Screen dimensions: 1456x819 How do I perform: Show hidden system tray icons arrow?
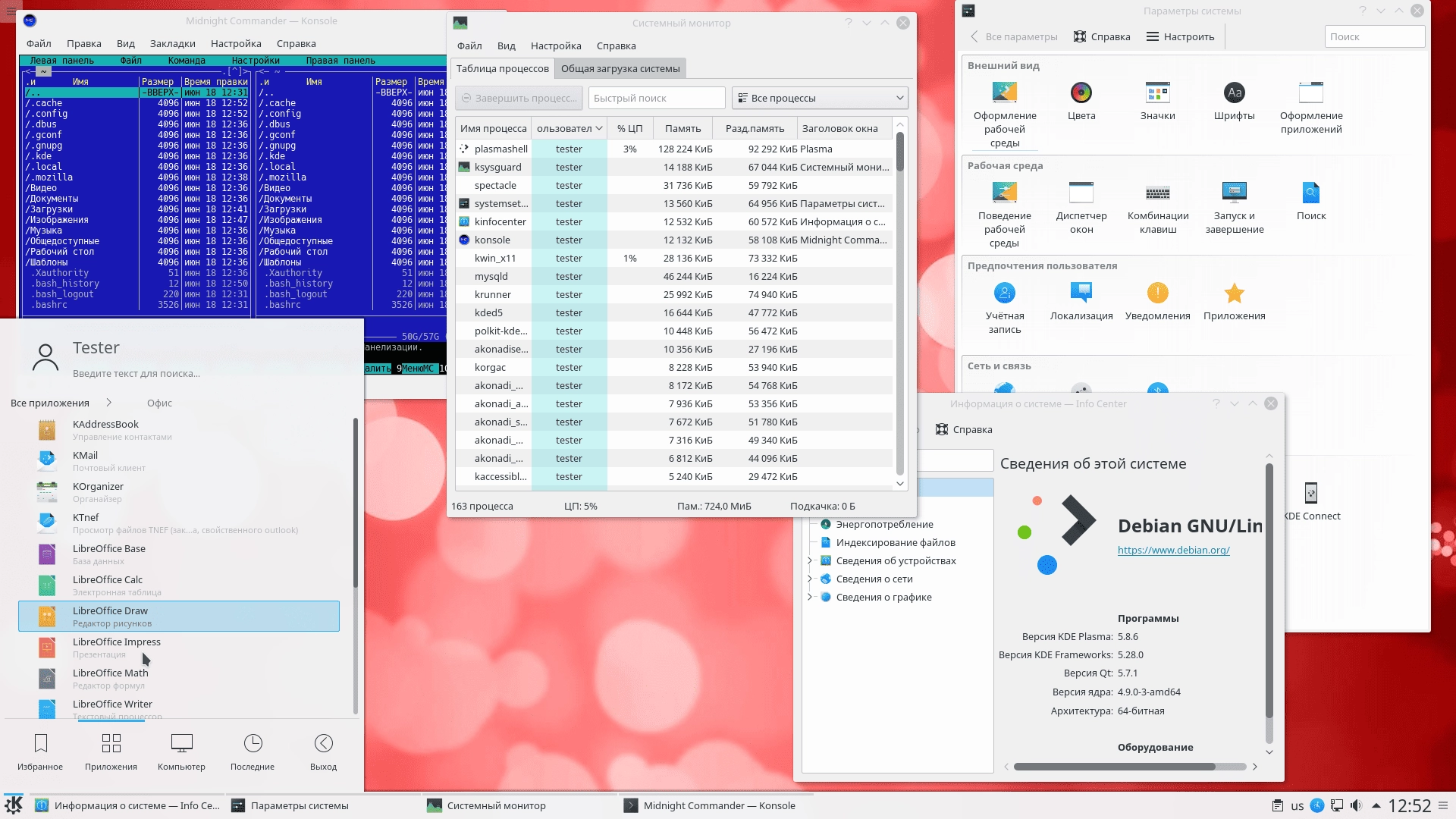point(1376,805)
